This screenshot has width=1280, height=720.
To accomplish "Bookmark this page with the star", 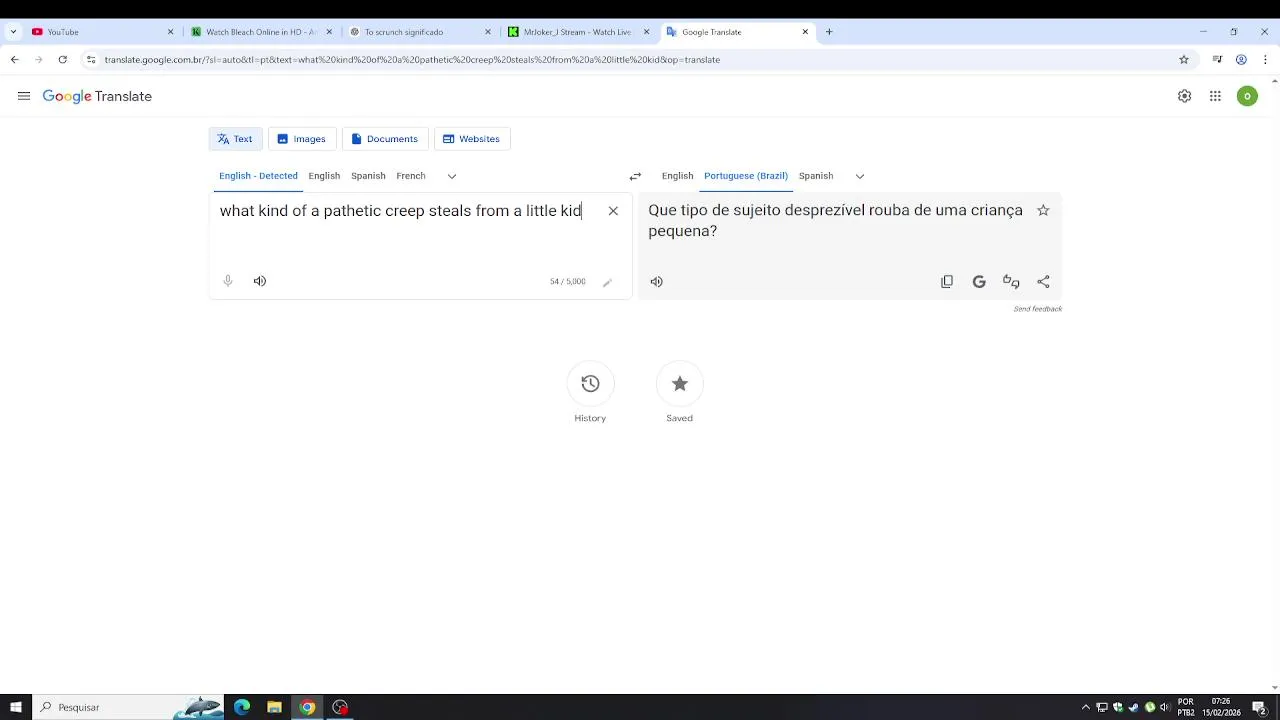I will pyautogui.click(x=1184, y=60).
